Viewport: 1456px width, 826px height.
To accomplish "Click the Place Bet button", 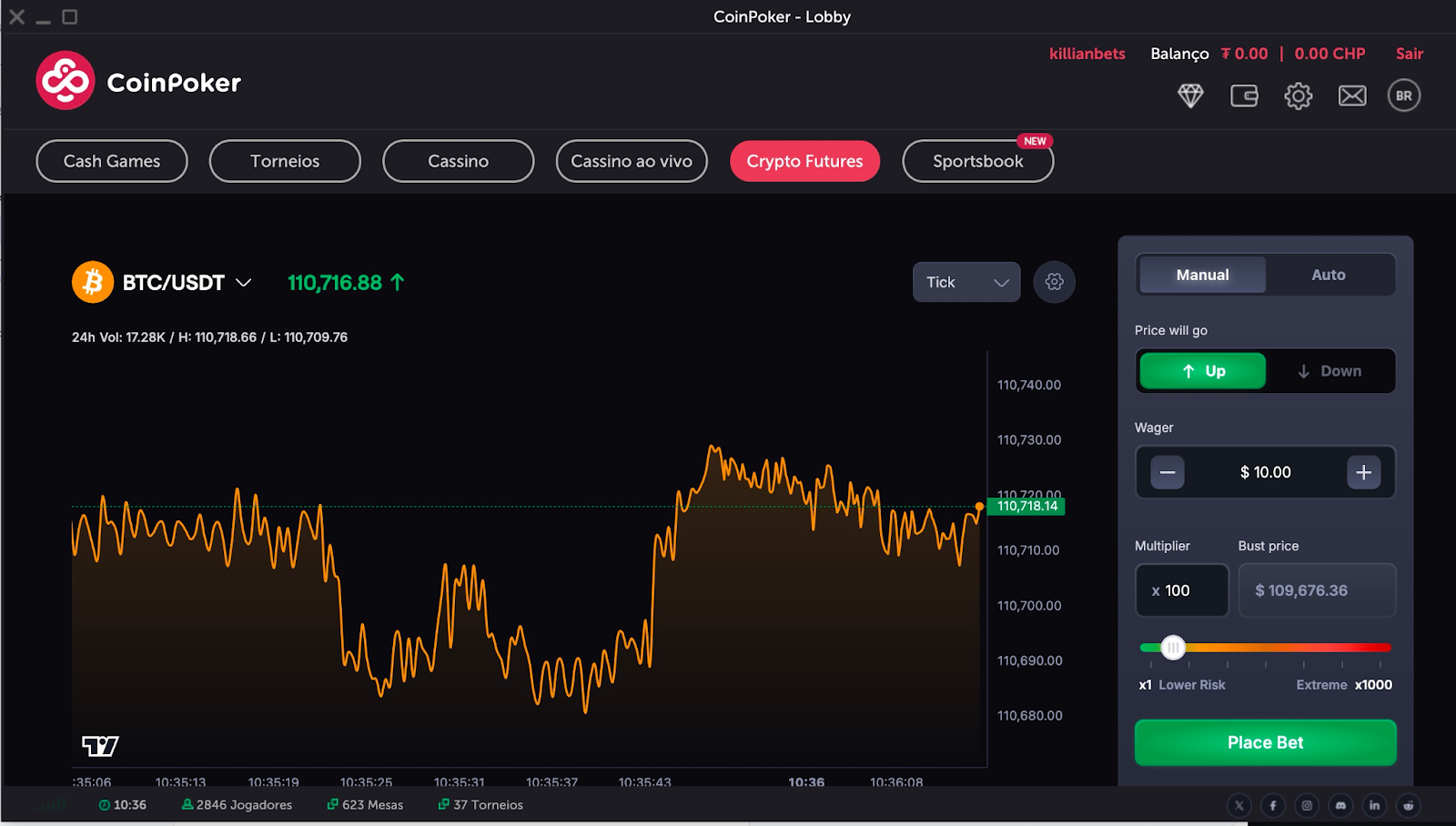I will [1265, 742].
